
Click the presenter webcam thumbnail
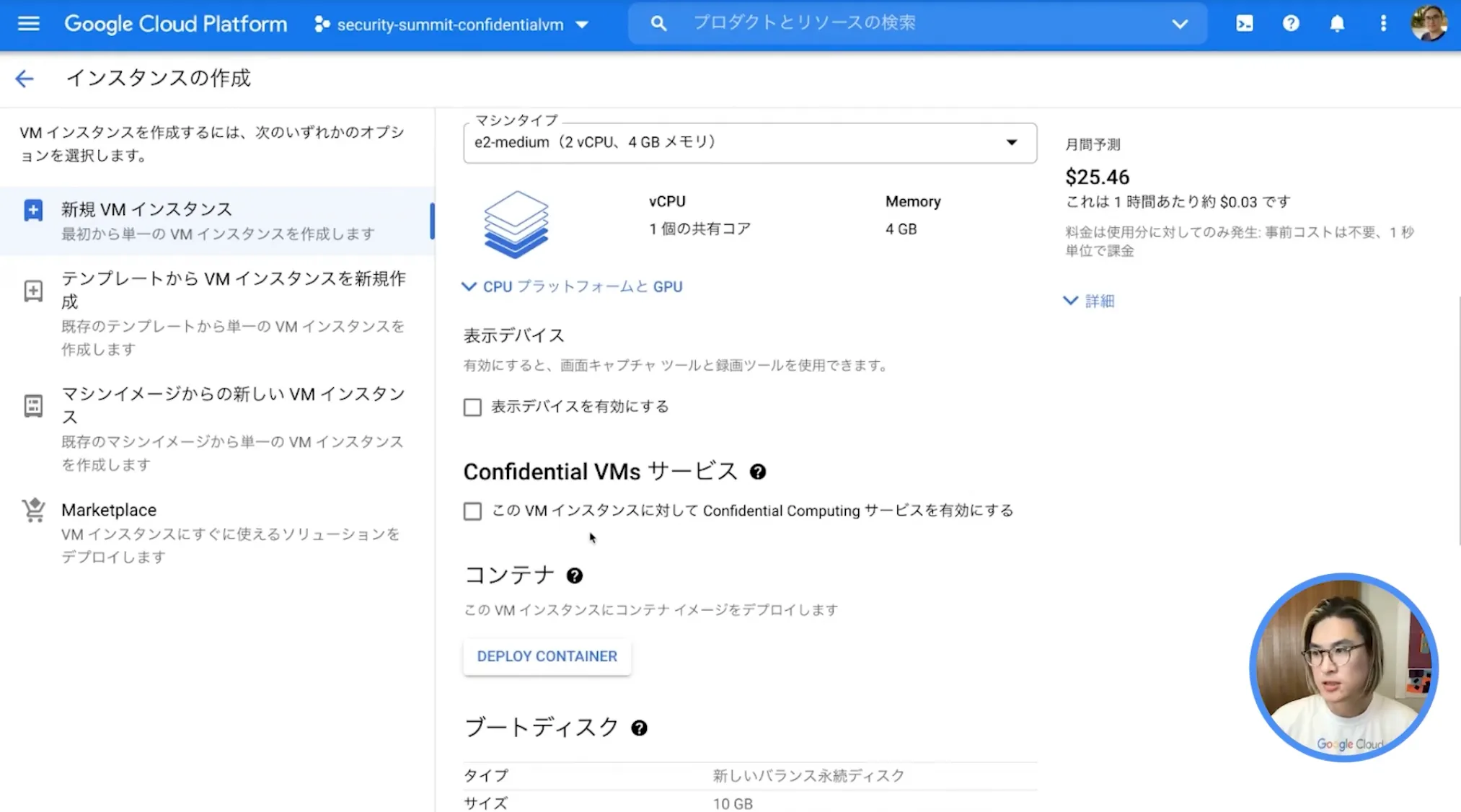point(1343,667)
